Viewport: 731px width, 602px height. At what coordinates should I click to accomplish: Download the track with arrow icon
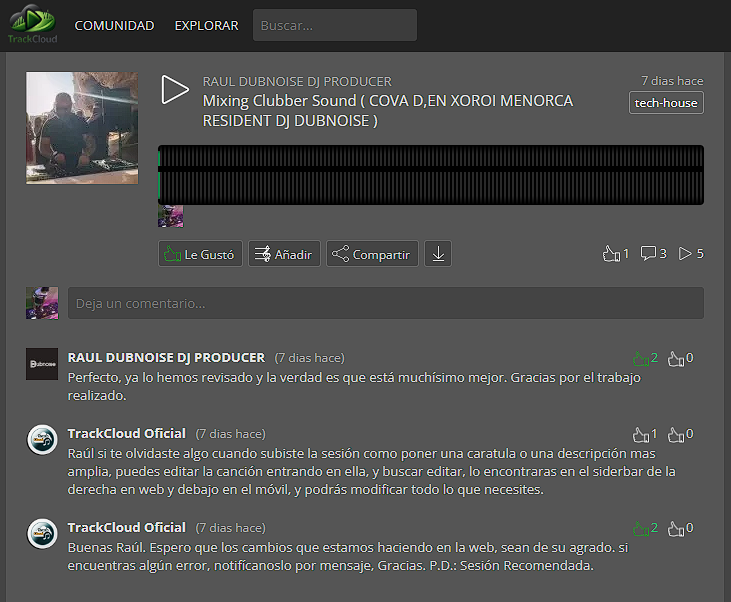point(438,254)
